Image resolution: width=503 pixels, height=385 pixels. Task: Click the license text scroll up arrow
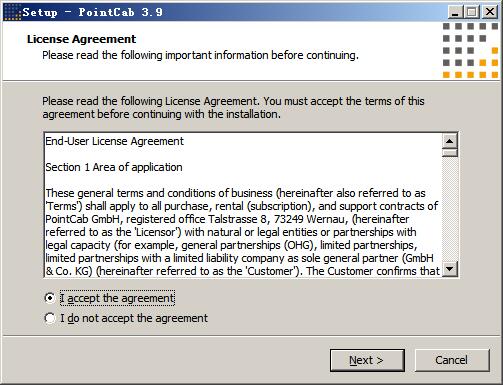pos(450,141)
